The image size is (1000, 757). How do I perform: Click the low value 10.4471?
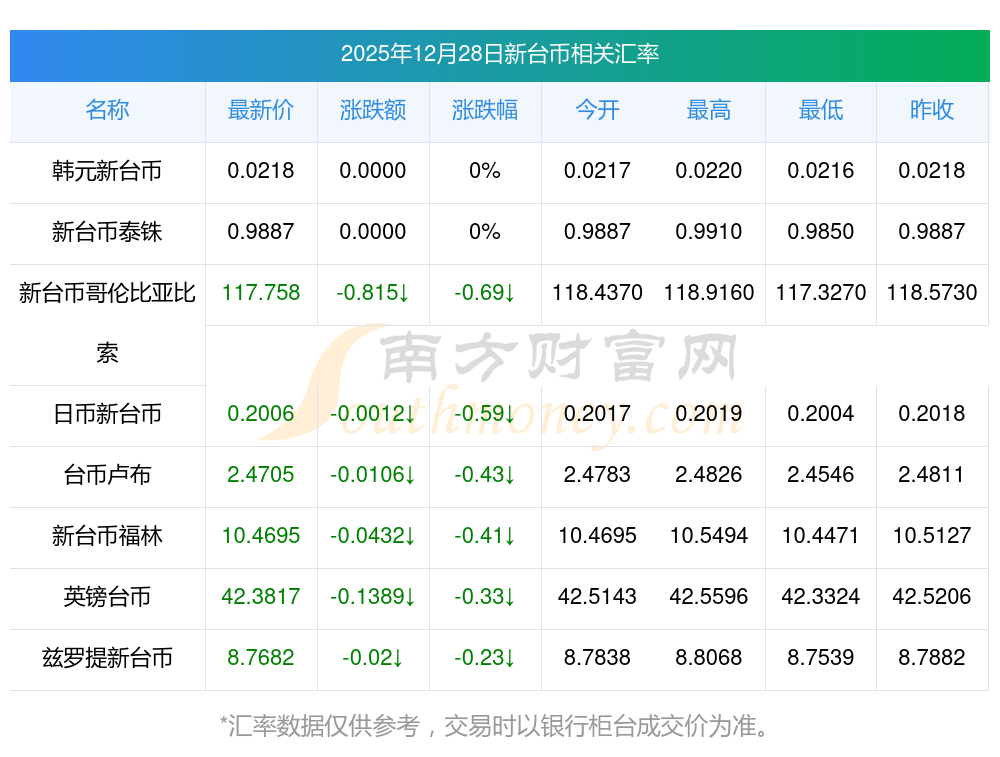821,536
